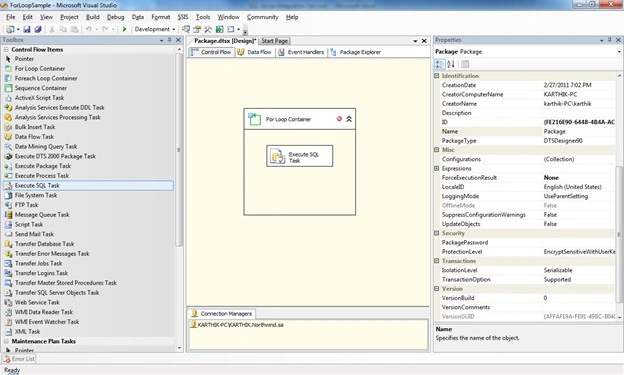
Task: Select the Execute Process Task toolbox item
Action: coord(42,176)
